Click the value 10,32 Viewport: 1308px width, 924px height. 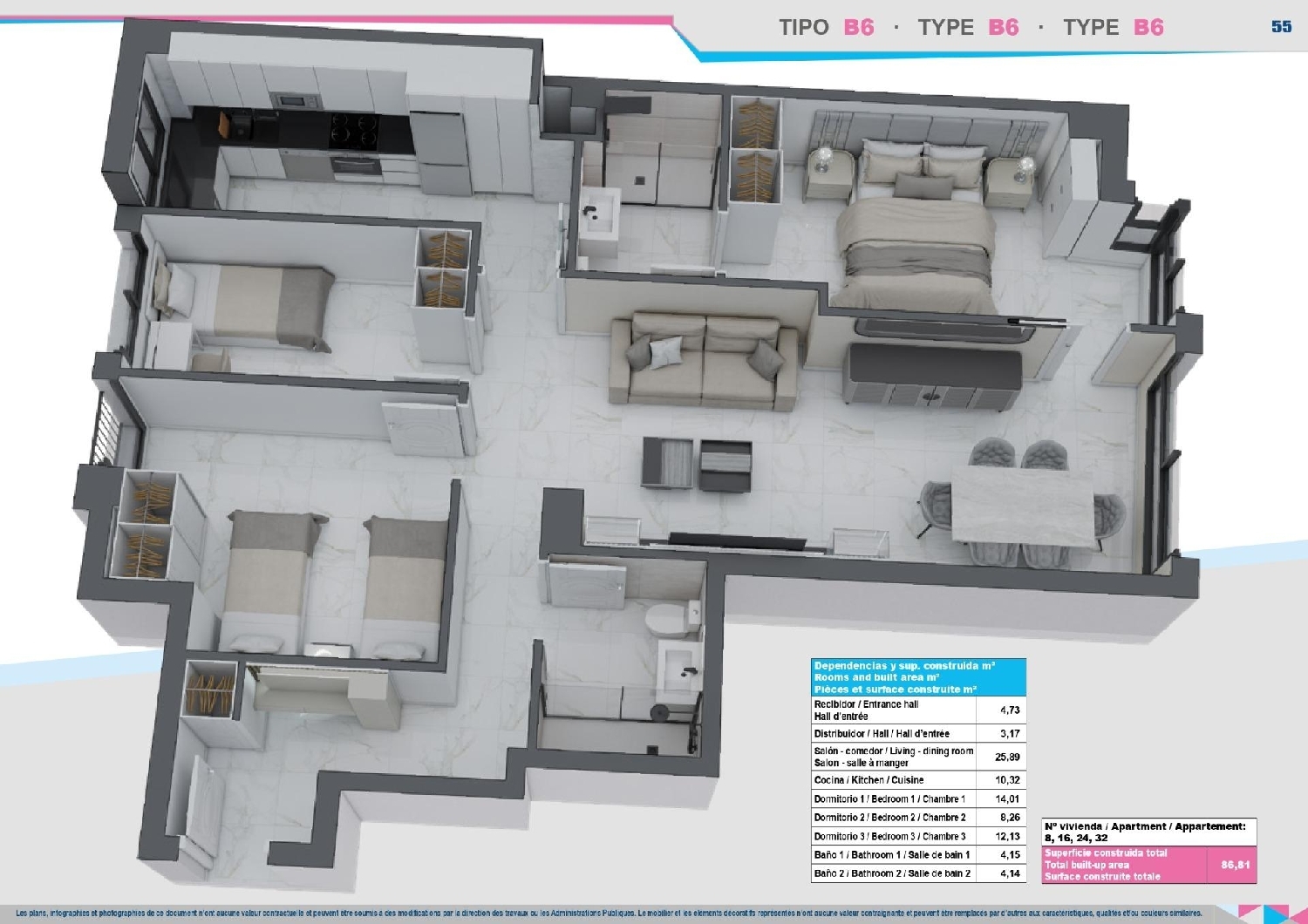(1007, 780)
